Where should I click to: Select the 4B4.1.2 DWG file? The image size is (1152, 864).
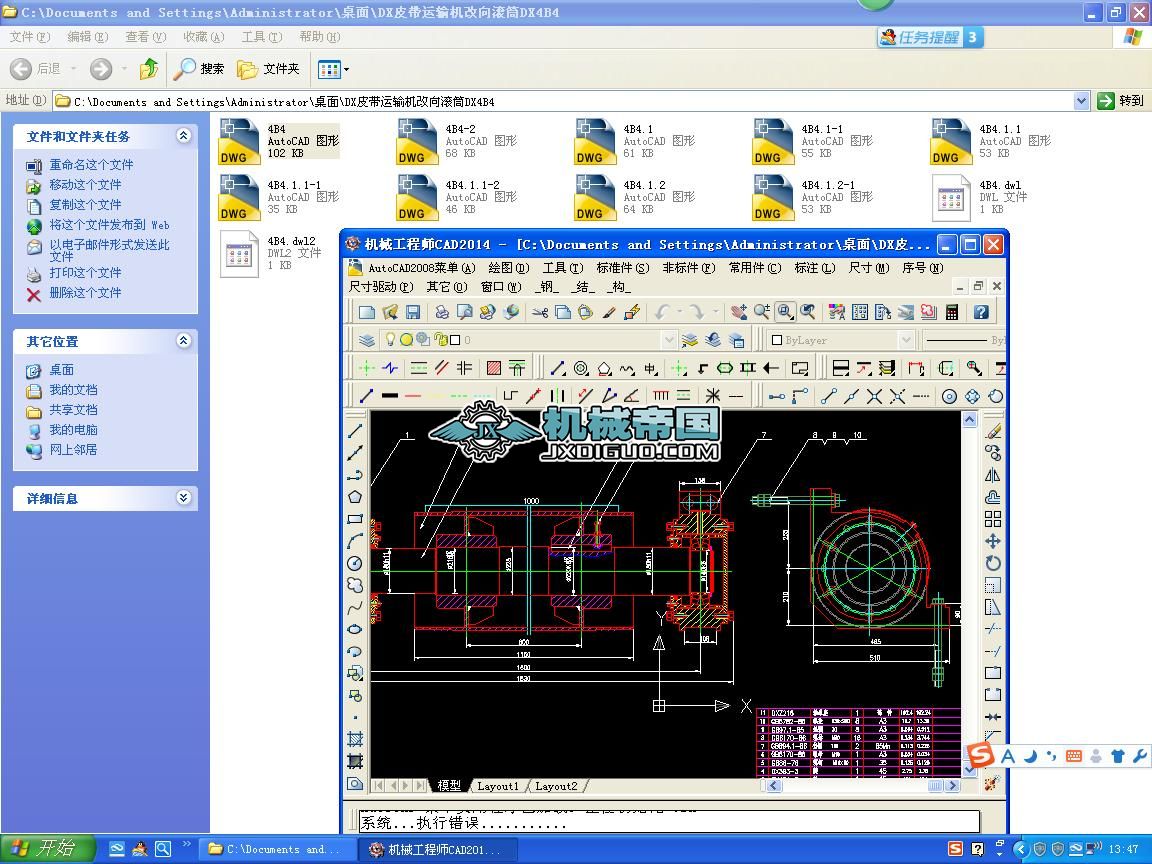pos(634,197)
